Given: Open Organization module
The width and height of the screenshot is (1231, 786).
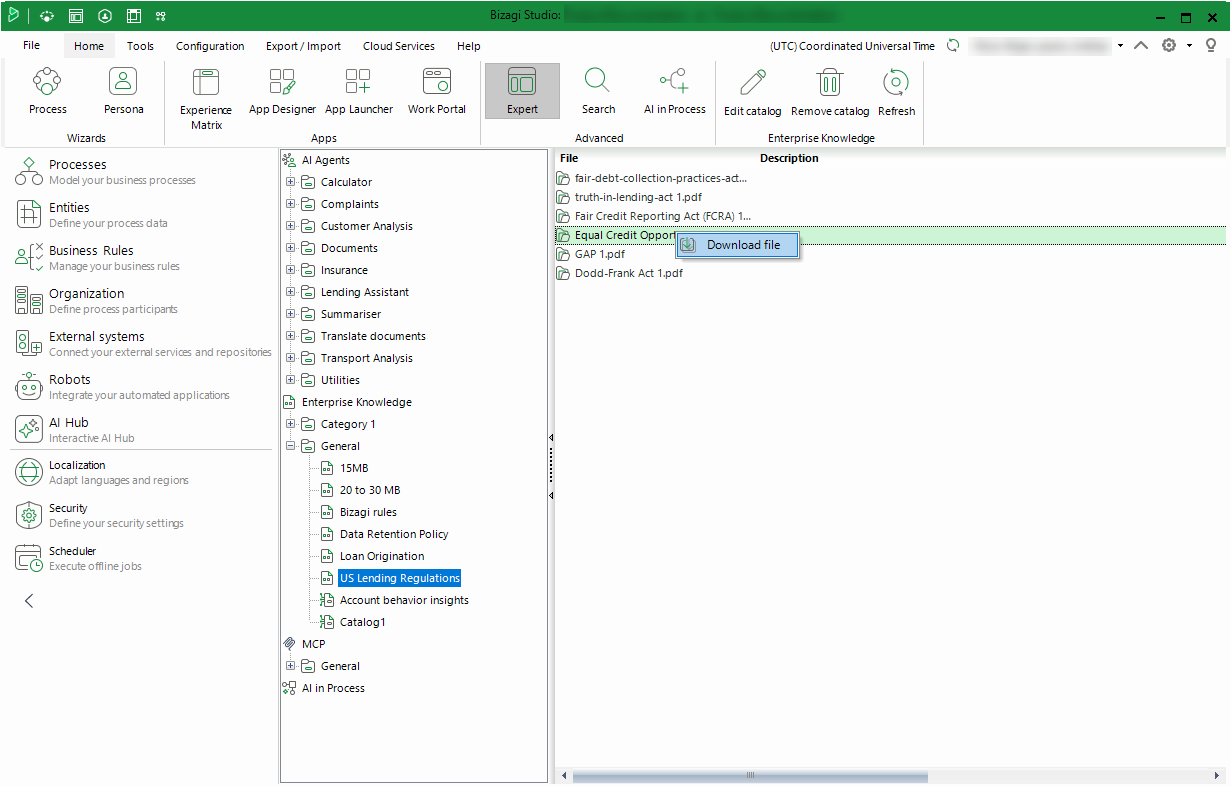Looking at the screenshot, I should click(96, 300).
